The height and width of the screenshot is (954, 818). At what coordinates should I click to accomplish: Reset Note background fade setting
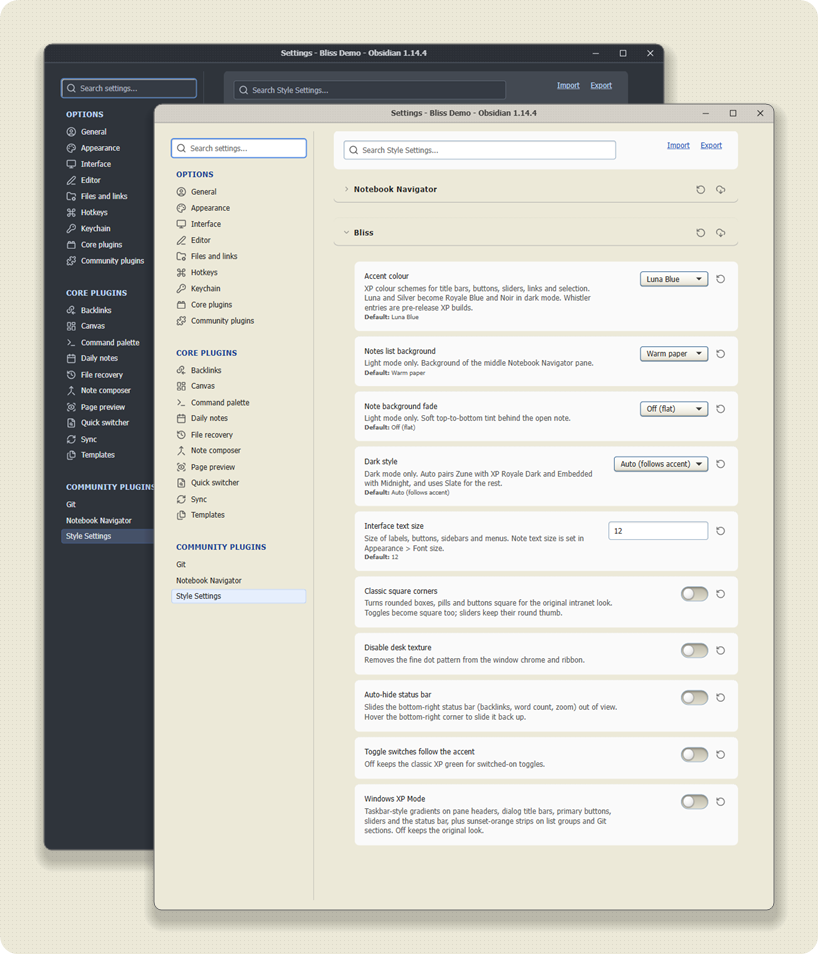pyautogui.click(x=721, y=409)
